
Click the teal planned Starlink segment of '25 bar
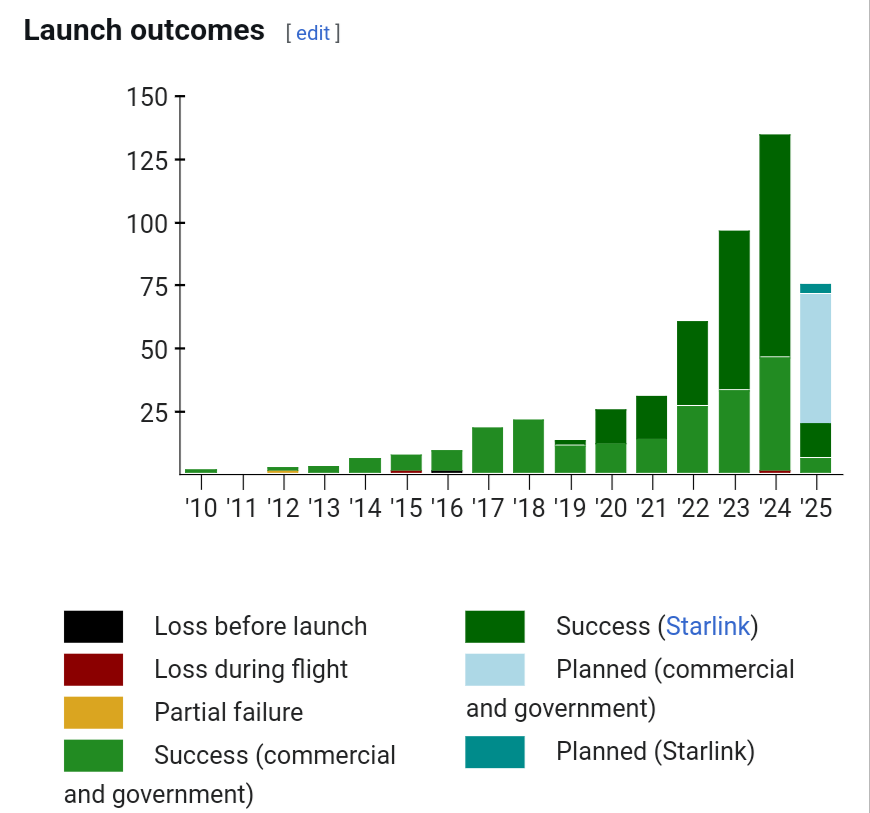(x=816, y=289)
